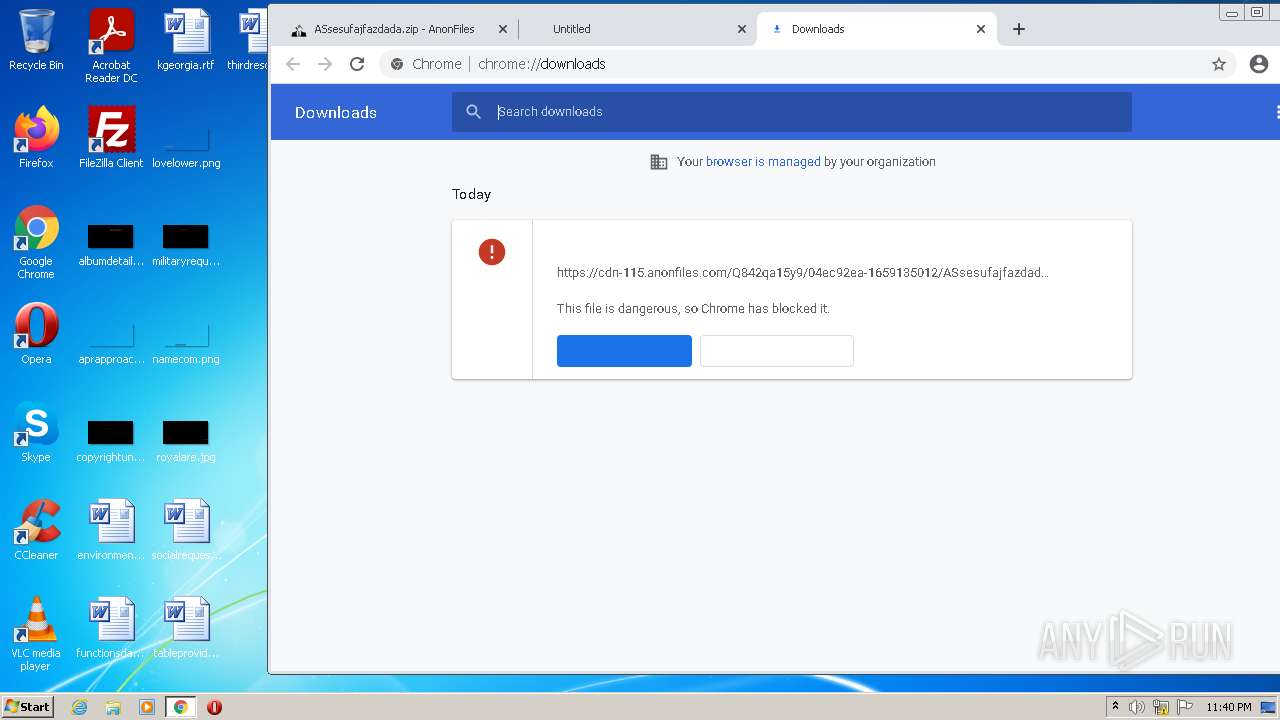Close the Untitled tab
The image size is (1280, 720).
point(742,29)
